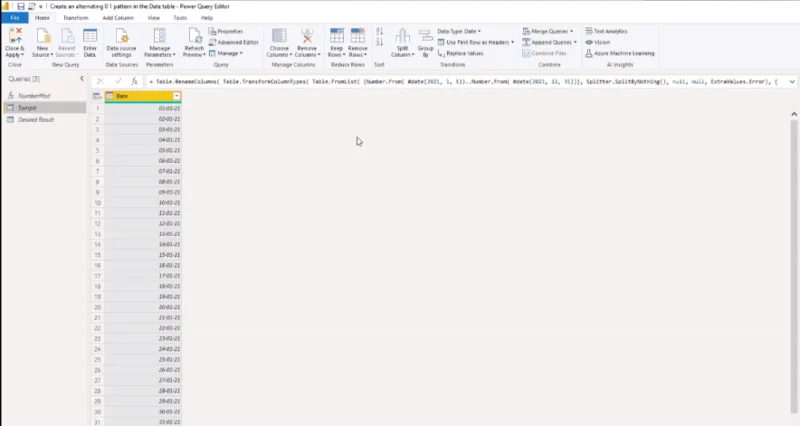Switch to the Transform tab
The width and height of the screenshot is (800, 426).
point(76,18)
